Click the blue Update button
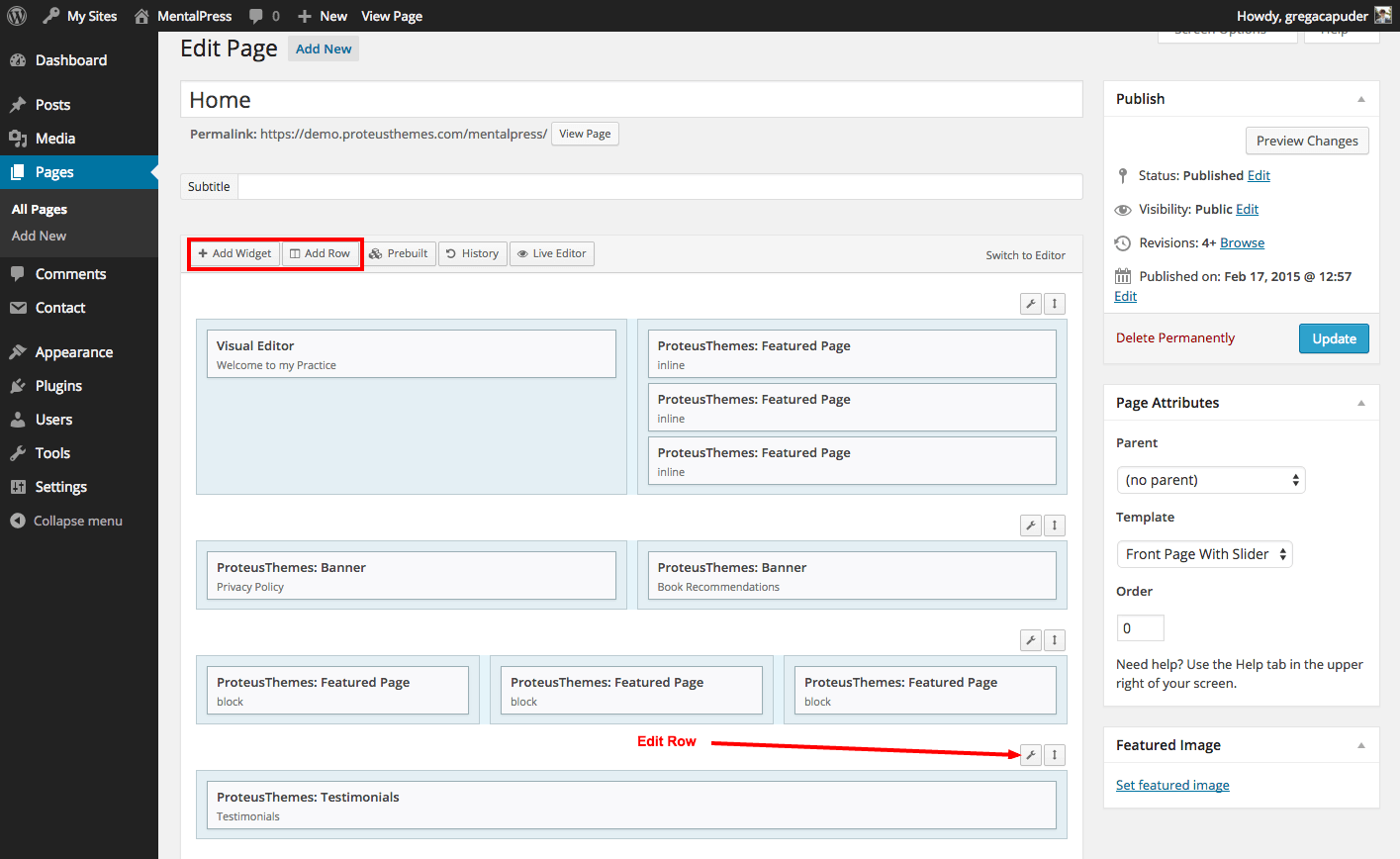Image resolution: width=1400 pixels, height=859 pixels. tap(1334, 338)
